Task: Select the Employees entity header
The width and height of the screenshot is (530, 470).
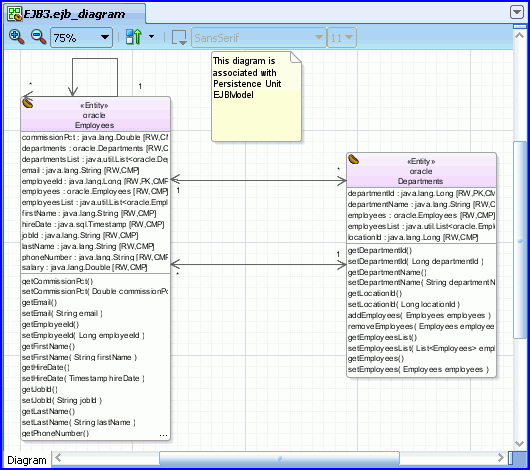Action: coord(95,115)
